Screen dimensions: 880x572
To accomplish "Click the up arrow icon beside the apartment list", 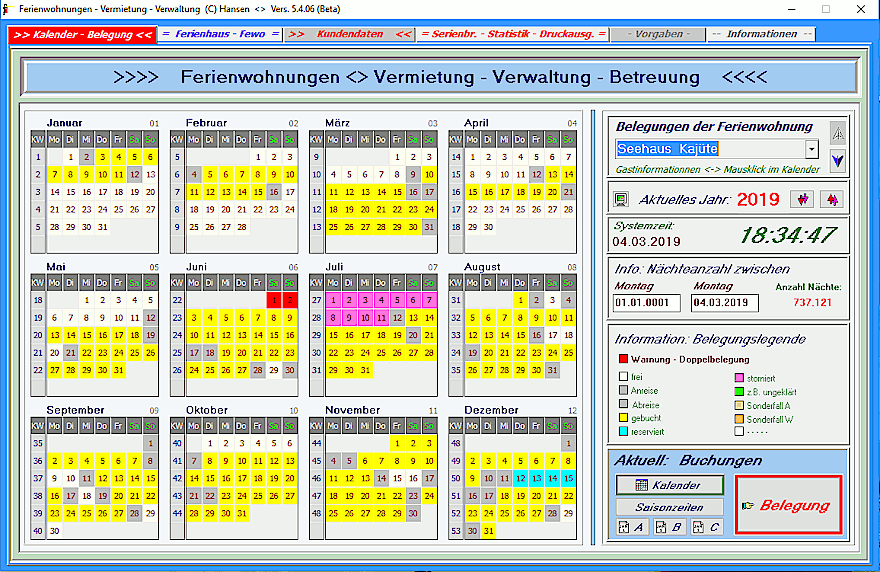I will pyautogui.click(x=838, y=133).
